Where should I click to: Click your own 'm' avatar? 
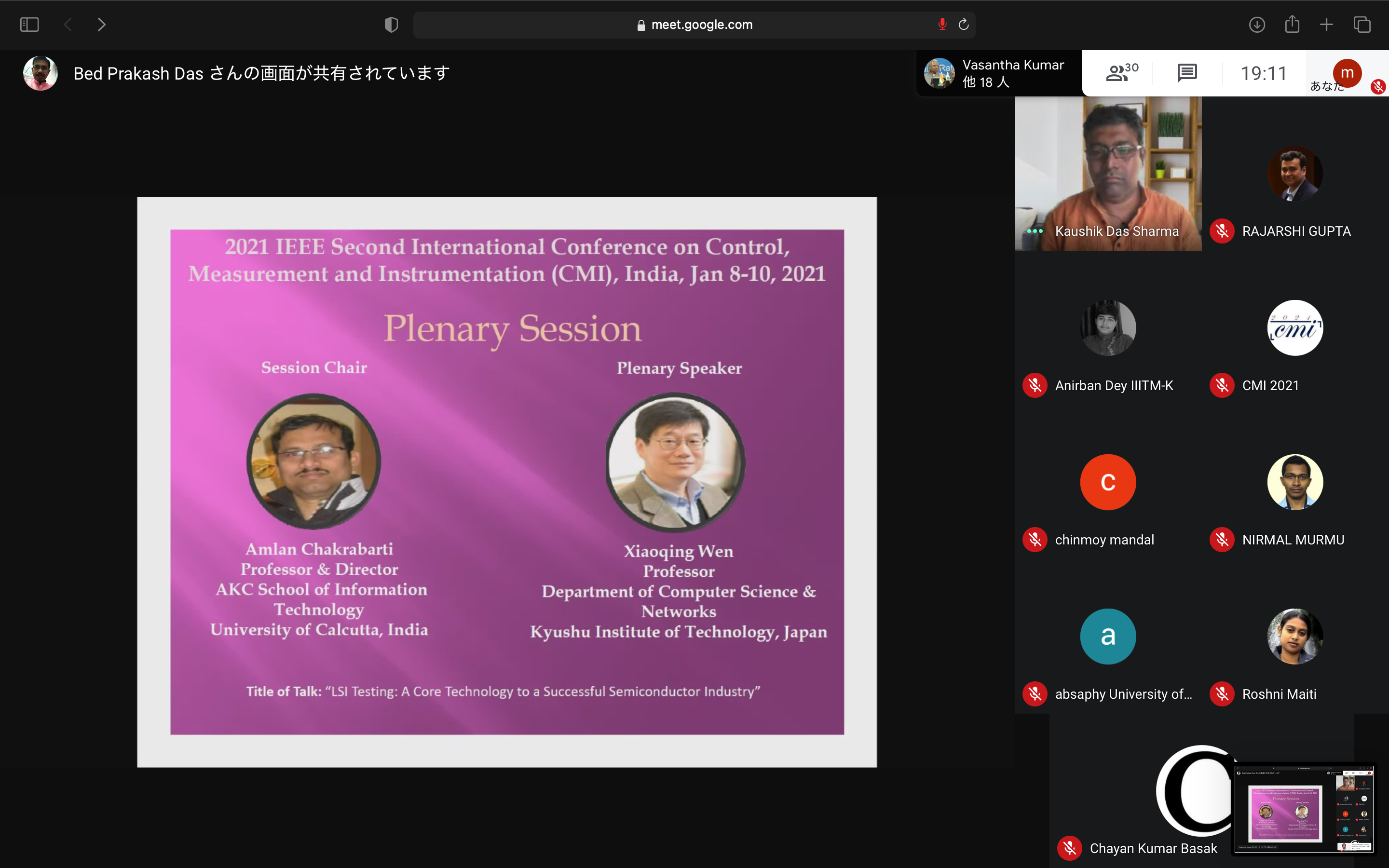(1347, 73)
